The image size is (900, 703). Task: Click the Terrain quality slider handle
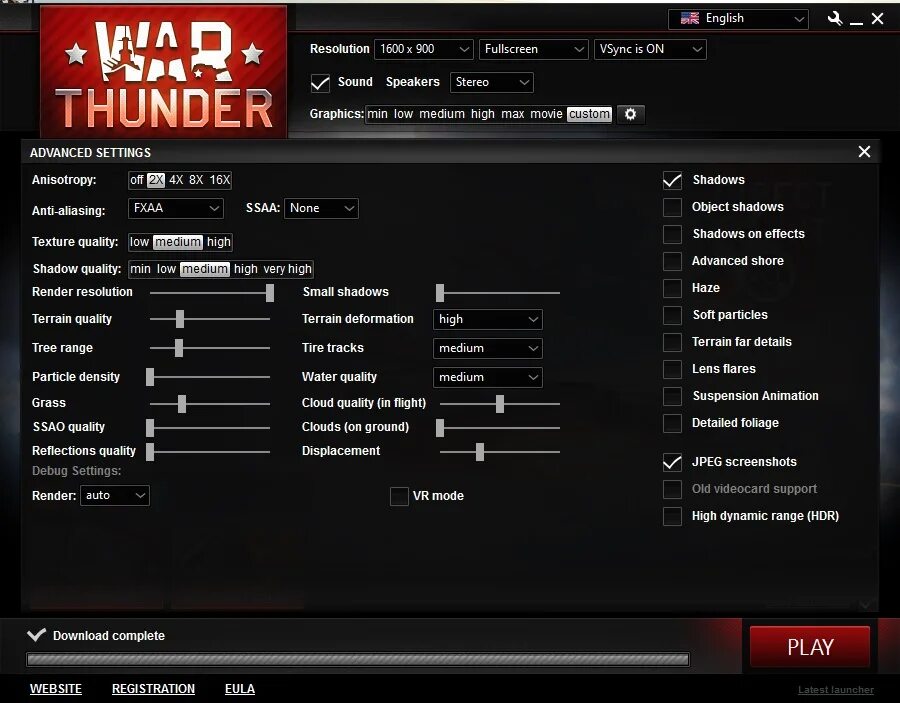click(180, 319)
